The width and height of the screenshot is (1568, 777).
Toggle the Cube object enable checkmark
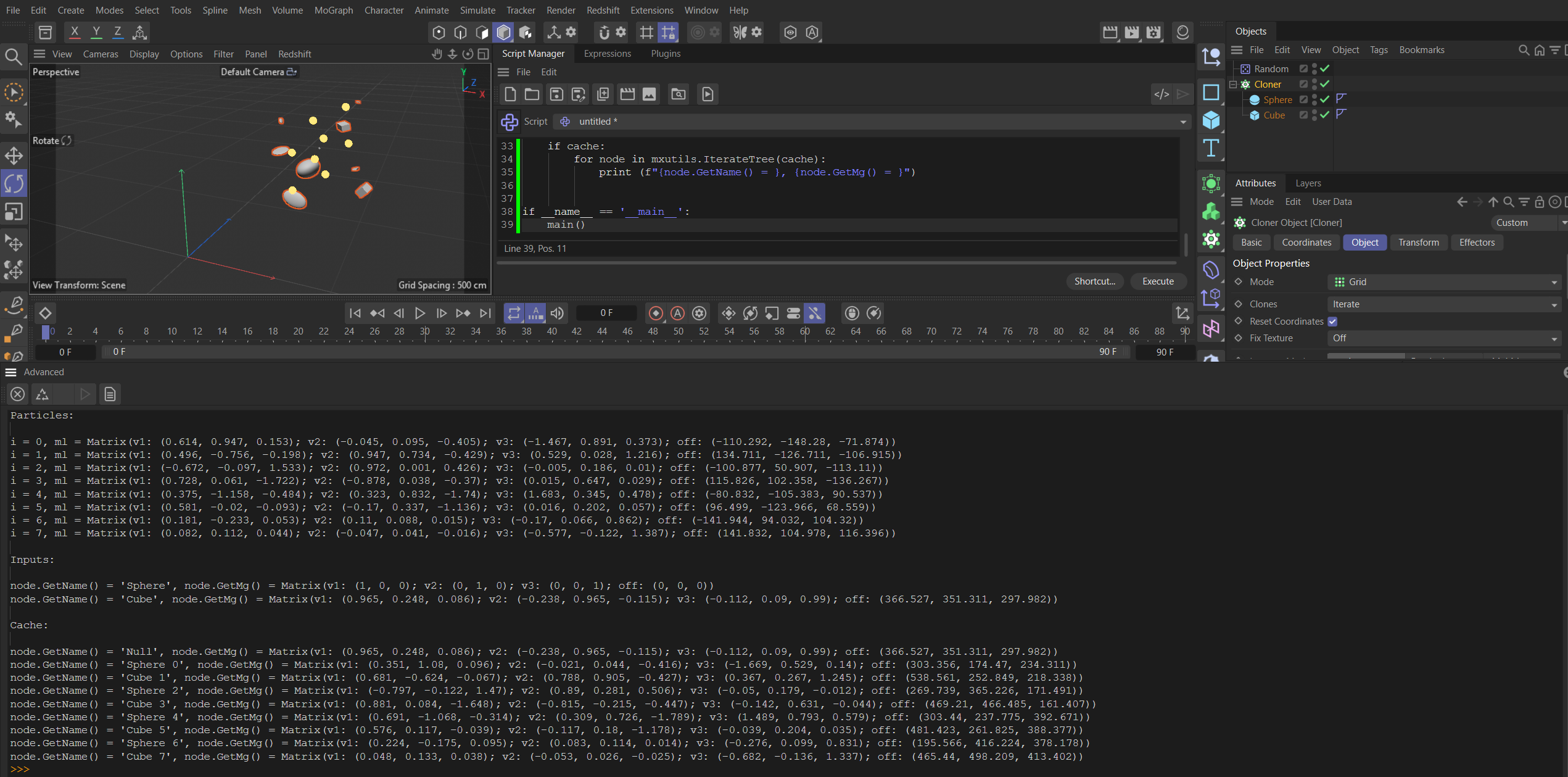tap(1324, 115)
